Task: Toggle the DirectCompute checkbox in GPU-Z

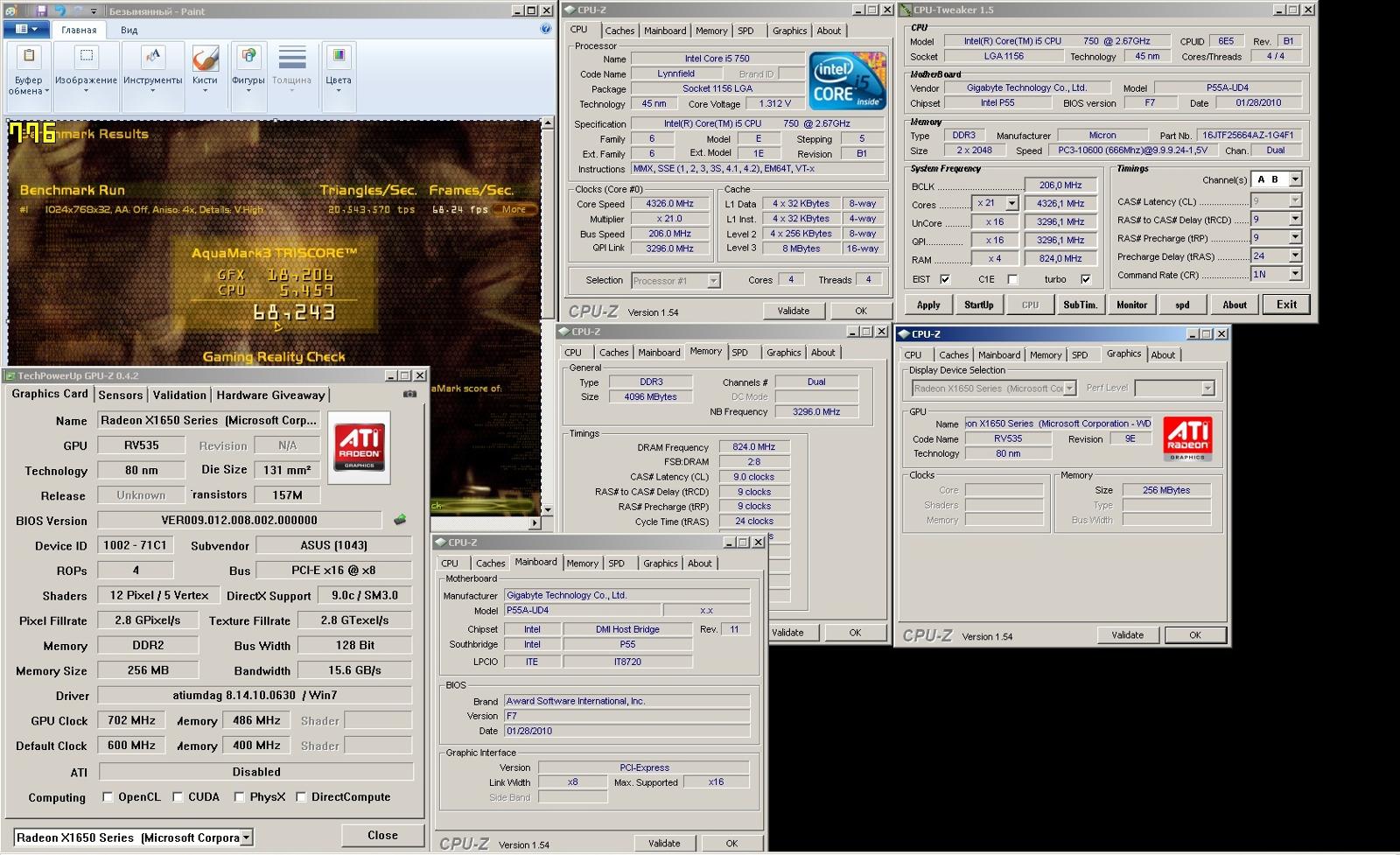Action: (x=301, y=796)
